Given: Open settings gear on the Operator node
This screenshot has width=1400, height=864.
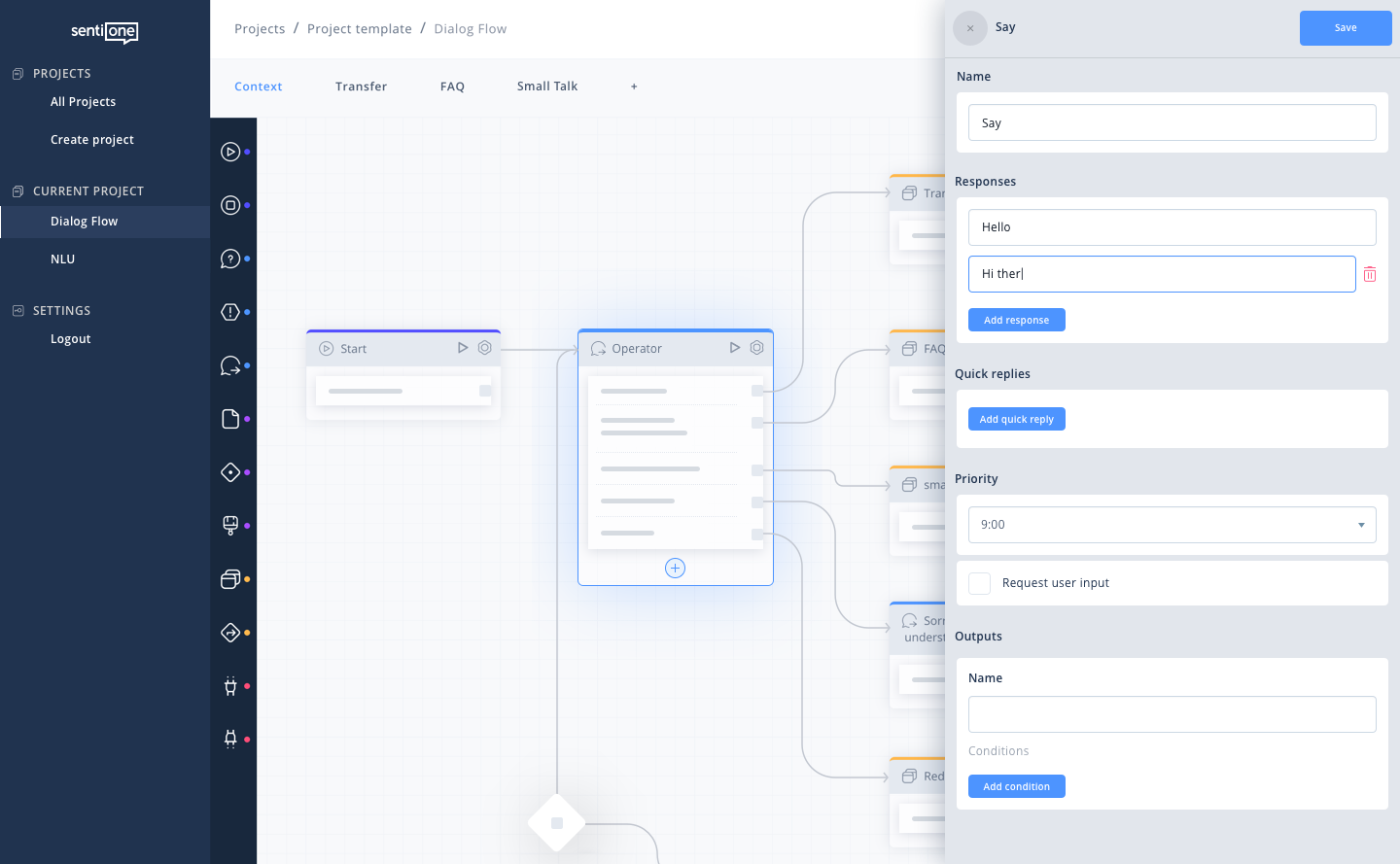Looking at the screenshot, I should tap(756, 347).
